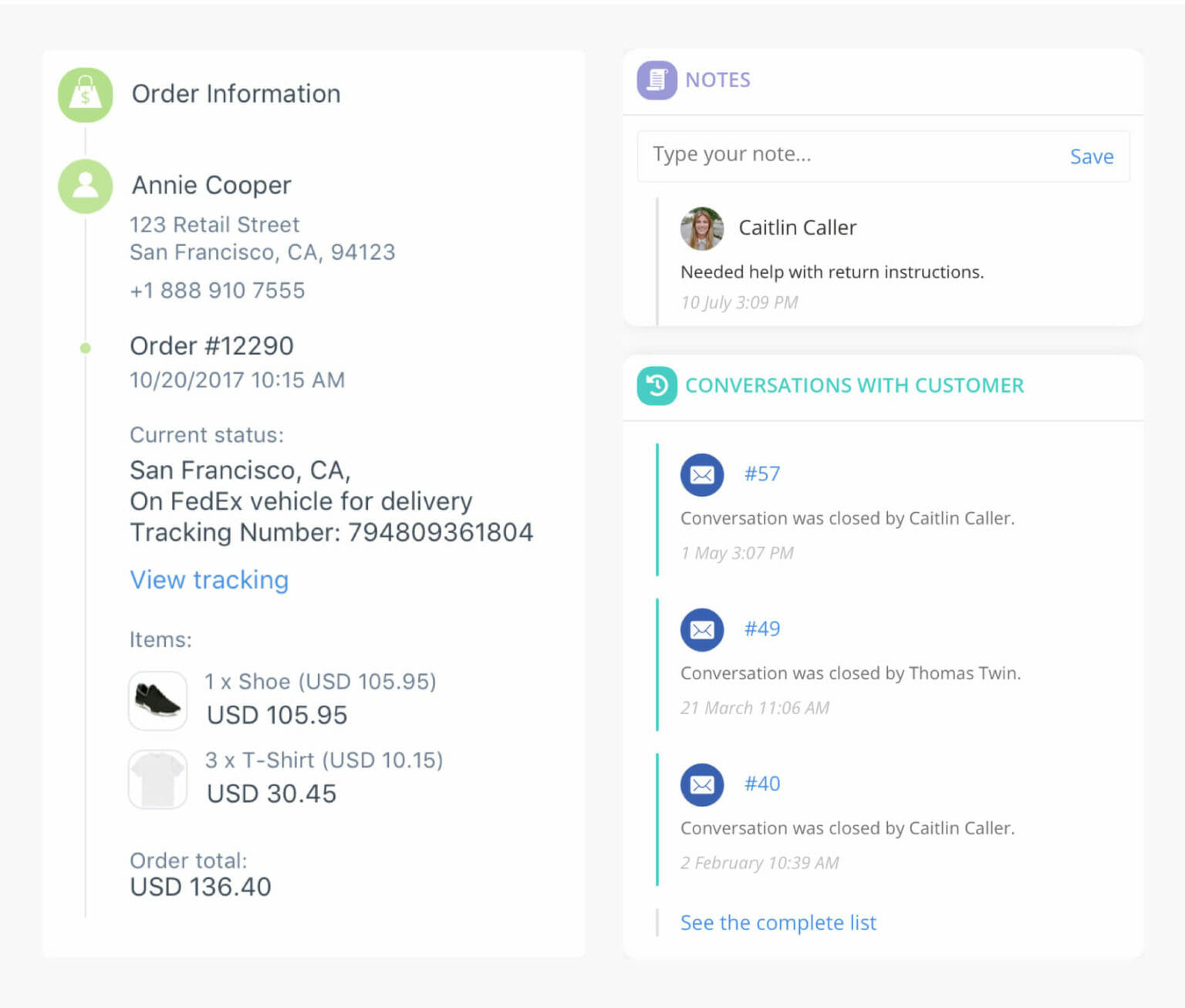The height and width of the screenshot is (1008, 1185).
Task: Select the T-Shirt item thumbnail
Action: [x=157, y=778]
